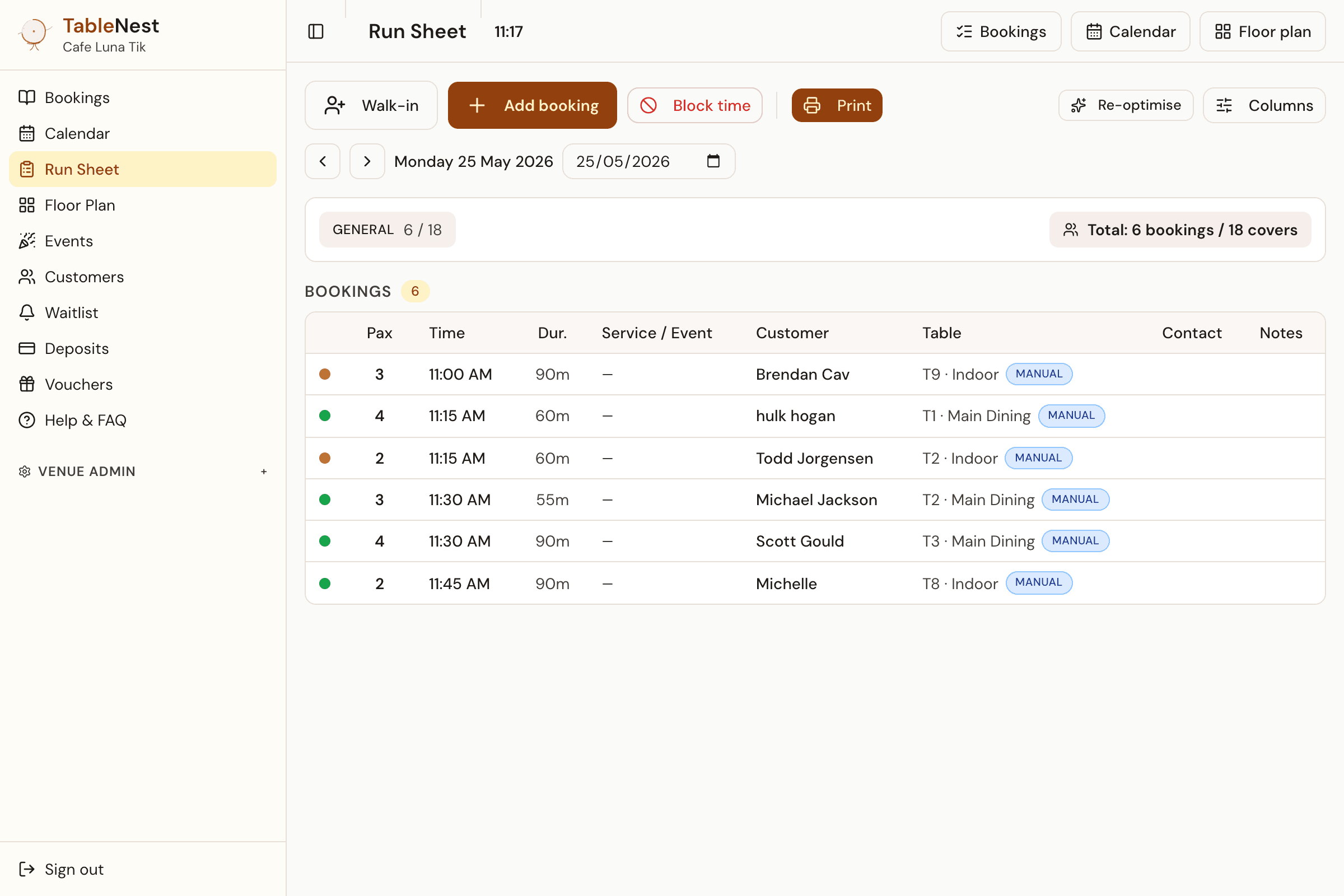Click the 11:00 AM time cell
Image resolution: width=1344 pixels, height=896 pixels.
460,374
